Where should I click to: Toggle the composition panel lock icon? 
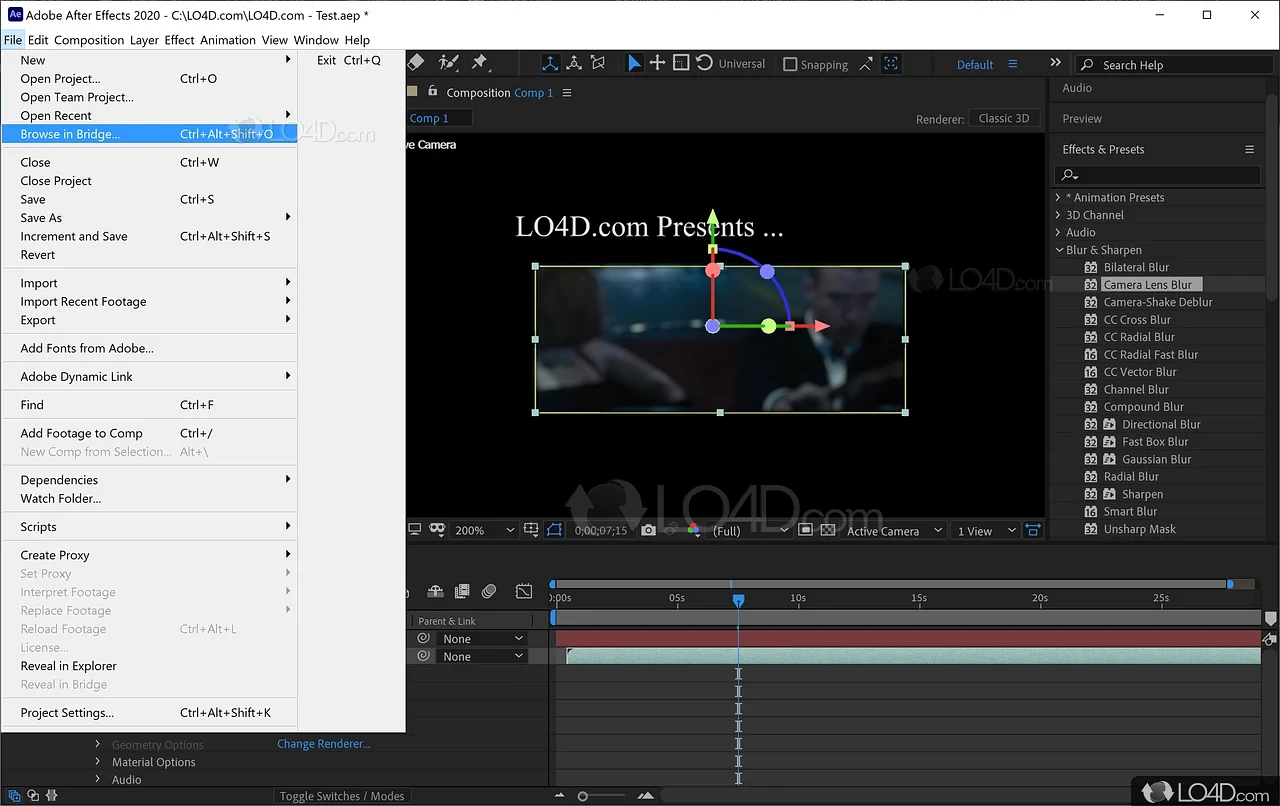[x=433, y=92]
